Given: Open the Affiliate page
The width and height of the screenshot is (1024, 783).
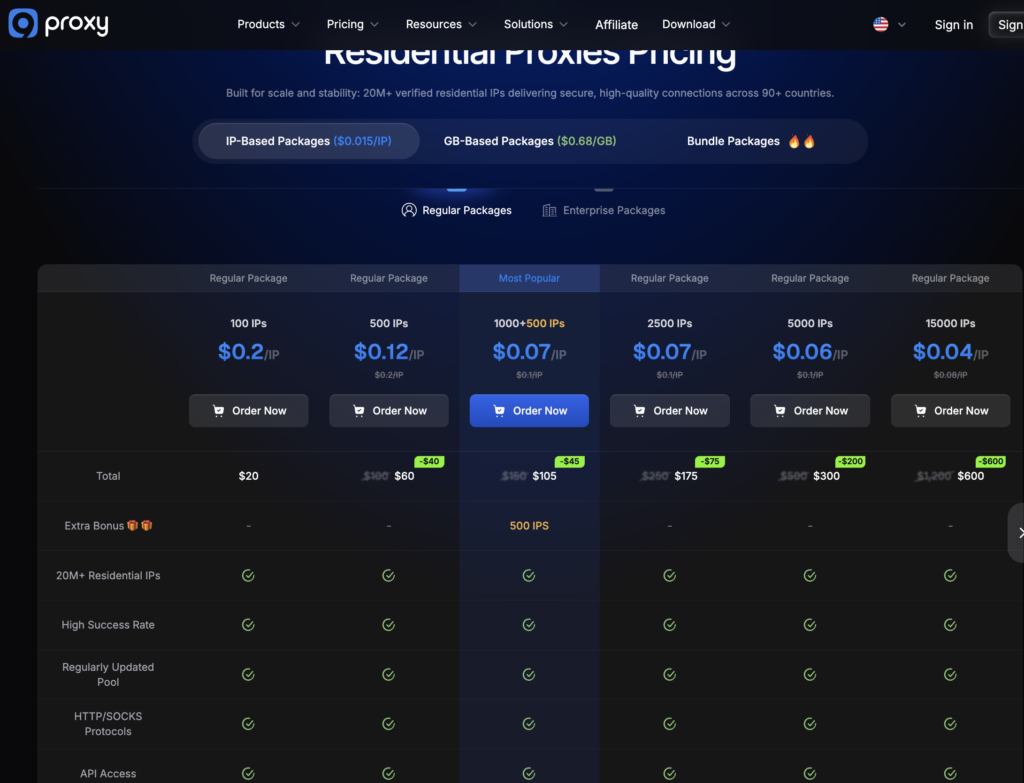Looking at the screenshot, I should [x=616, y=25].
